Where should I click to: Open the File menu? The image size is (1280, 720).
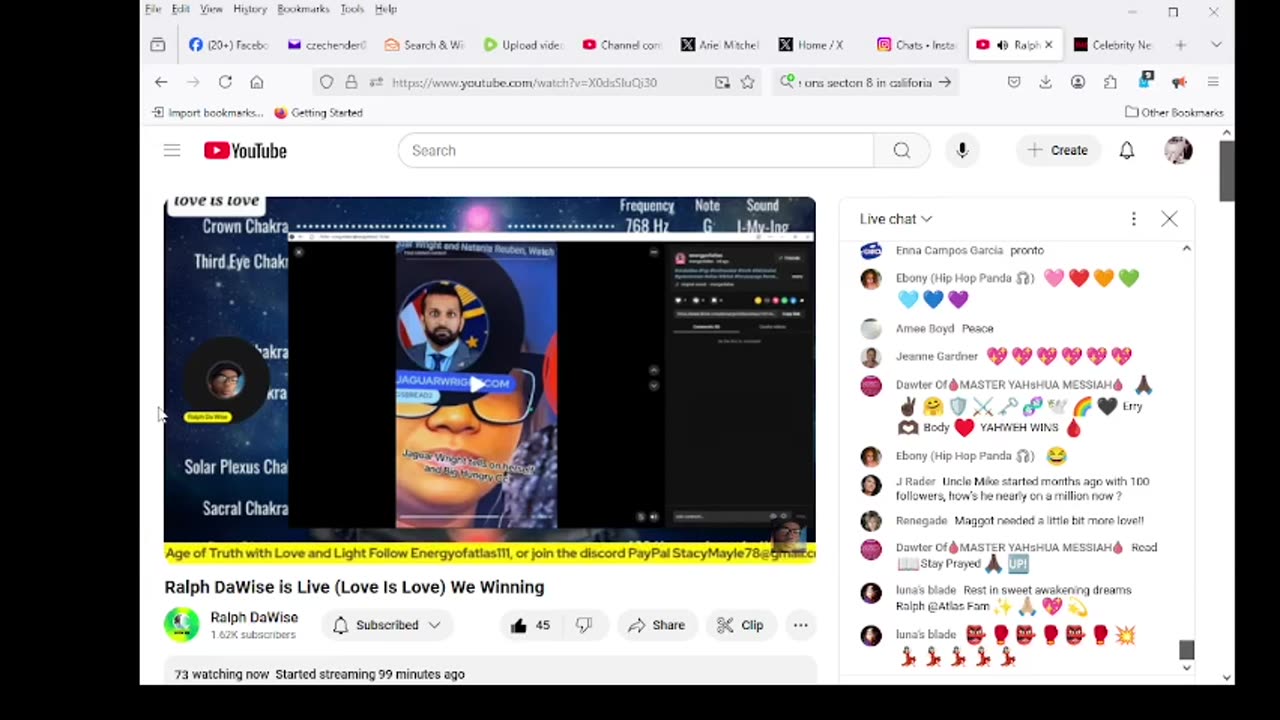[153, 9]
